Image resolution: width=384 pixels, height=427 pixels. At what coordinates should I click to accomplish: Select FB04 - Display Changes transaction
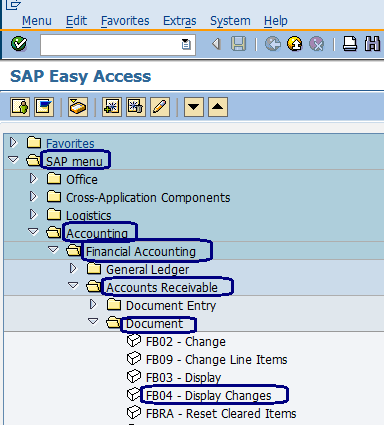(x=209, y=396)
